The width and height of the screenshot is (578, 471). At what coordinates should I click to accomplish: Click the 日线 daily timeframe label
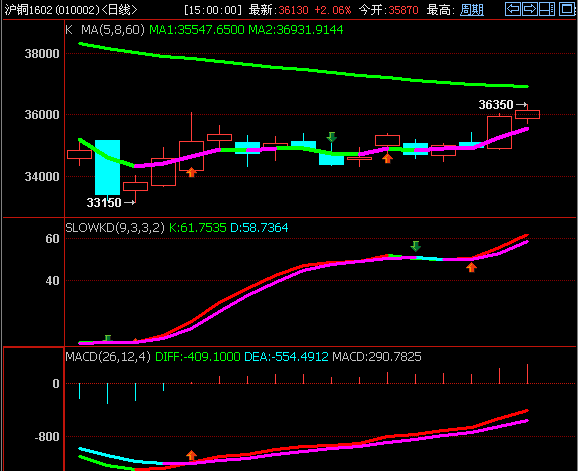(119, 10)
